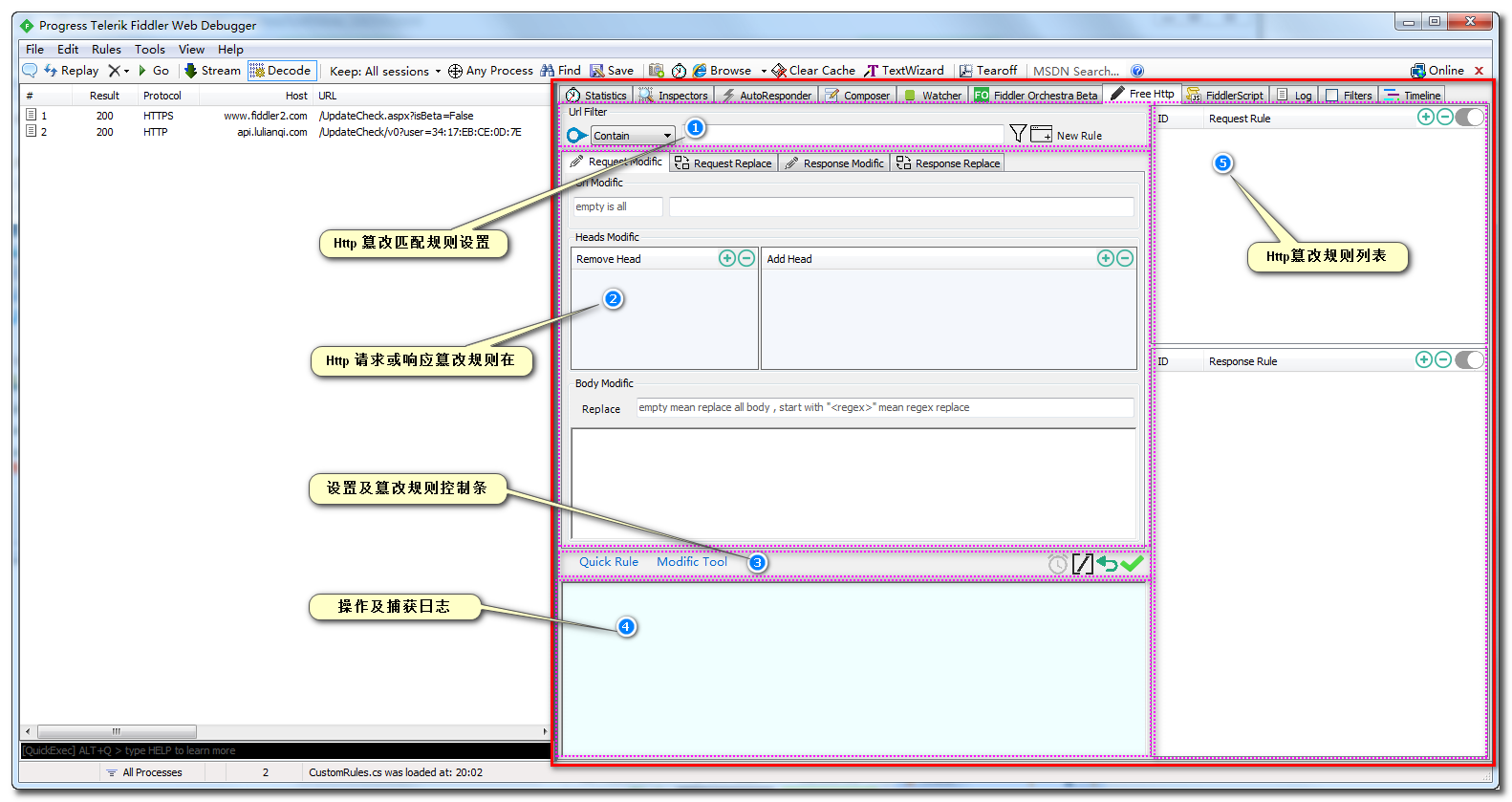Image resolution: width=1512 pixels, height=802 pixels.
Task: Open the TextWizard tool
Action: [x=904, y=71]
